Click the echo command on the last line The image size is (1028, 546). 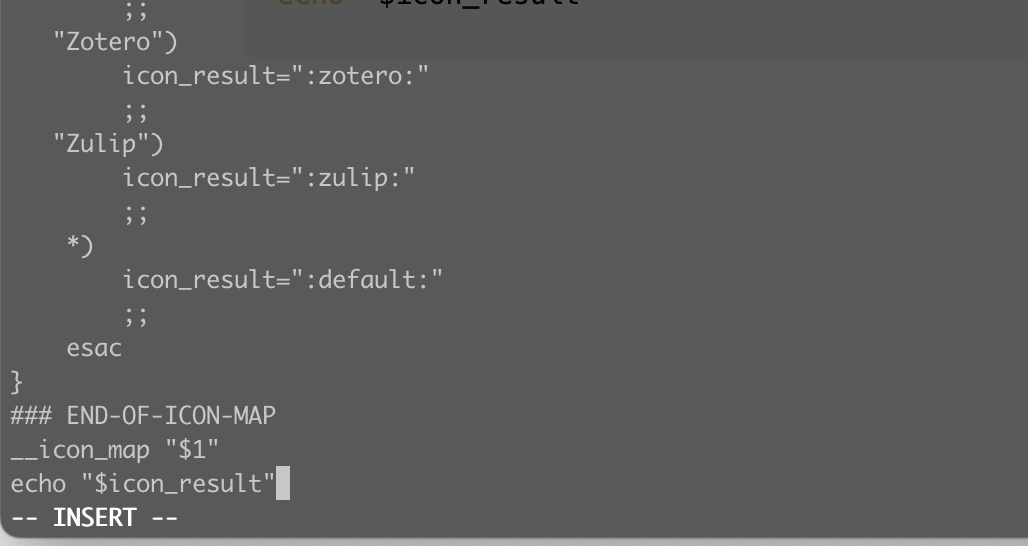38,484
